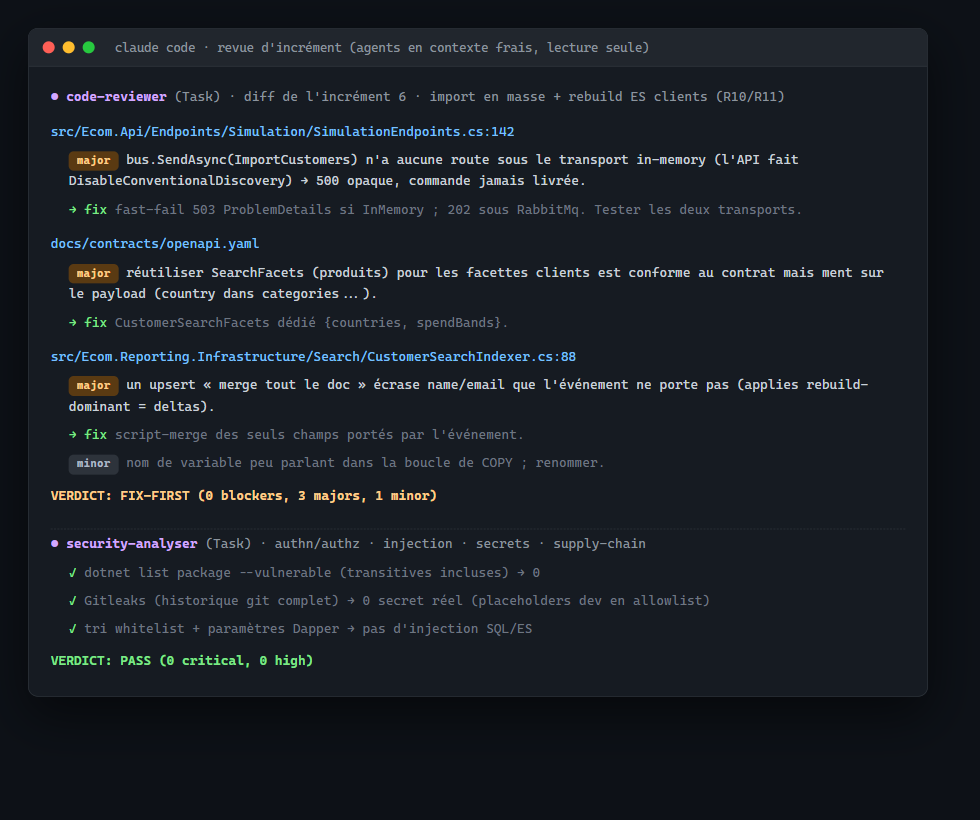The height and width of the screenshot is (820, 980).
Task: Click the red close window dot
Action: click(49, 48)
